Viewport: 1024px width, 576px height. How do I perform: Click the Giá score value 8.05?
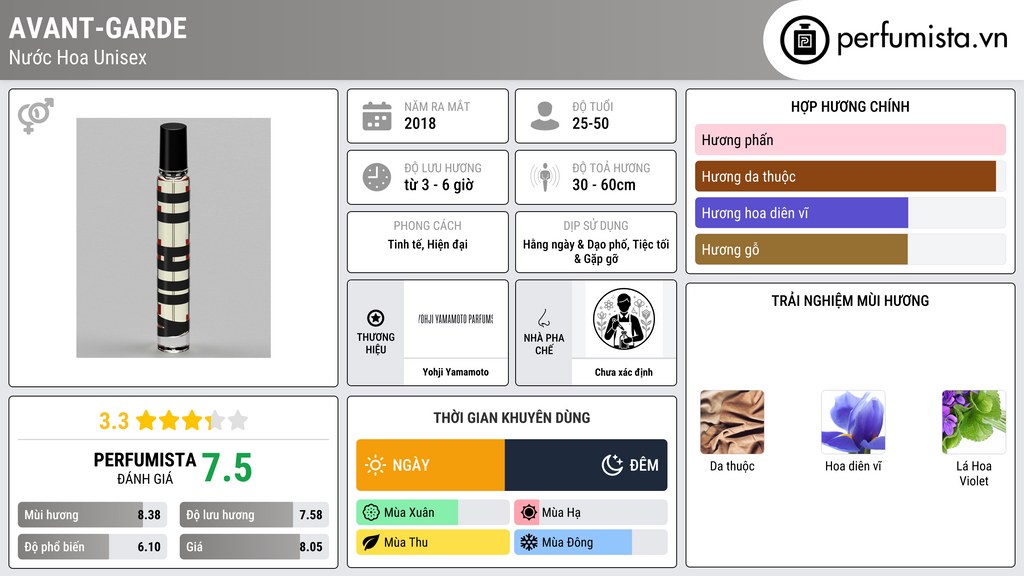pyautogui.click(x=311, y=547)
